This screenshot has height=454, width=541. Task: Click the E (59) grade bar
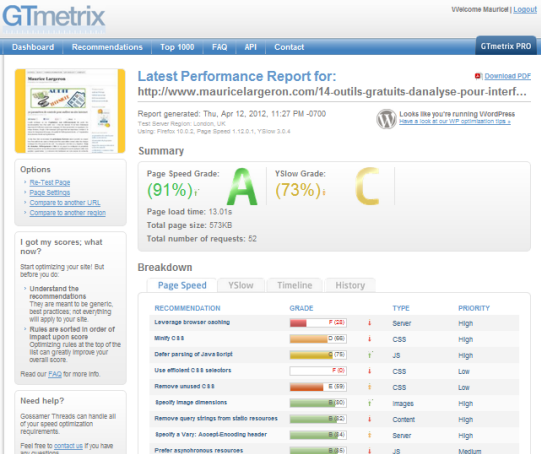(x=318, y=387)
